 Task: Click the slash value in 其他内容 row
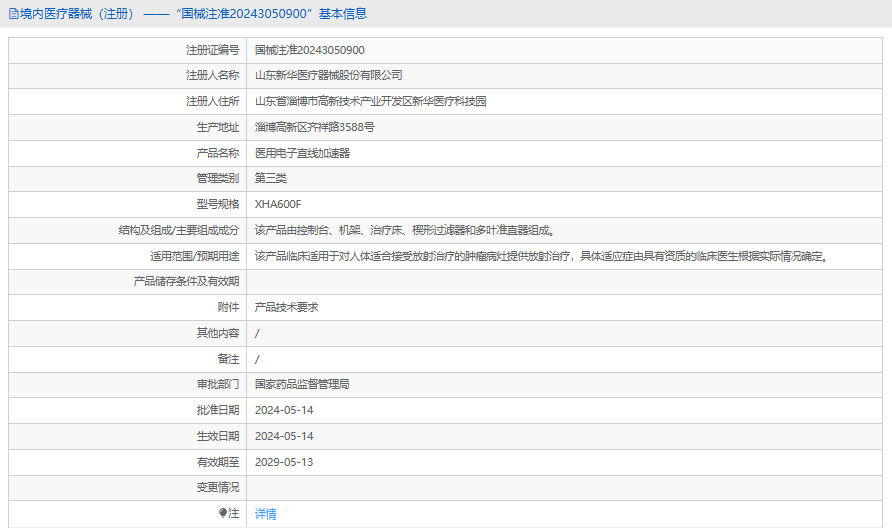pyautogui.click(x=257, y=333)
